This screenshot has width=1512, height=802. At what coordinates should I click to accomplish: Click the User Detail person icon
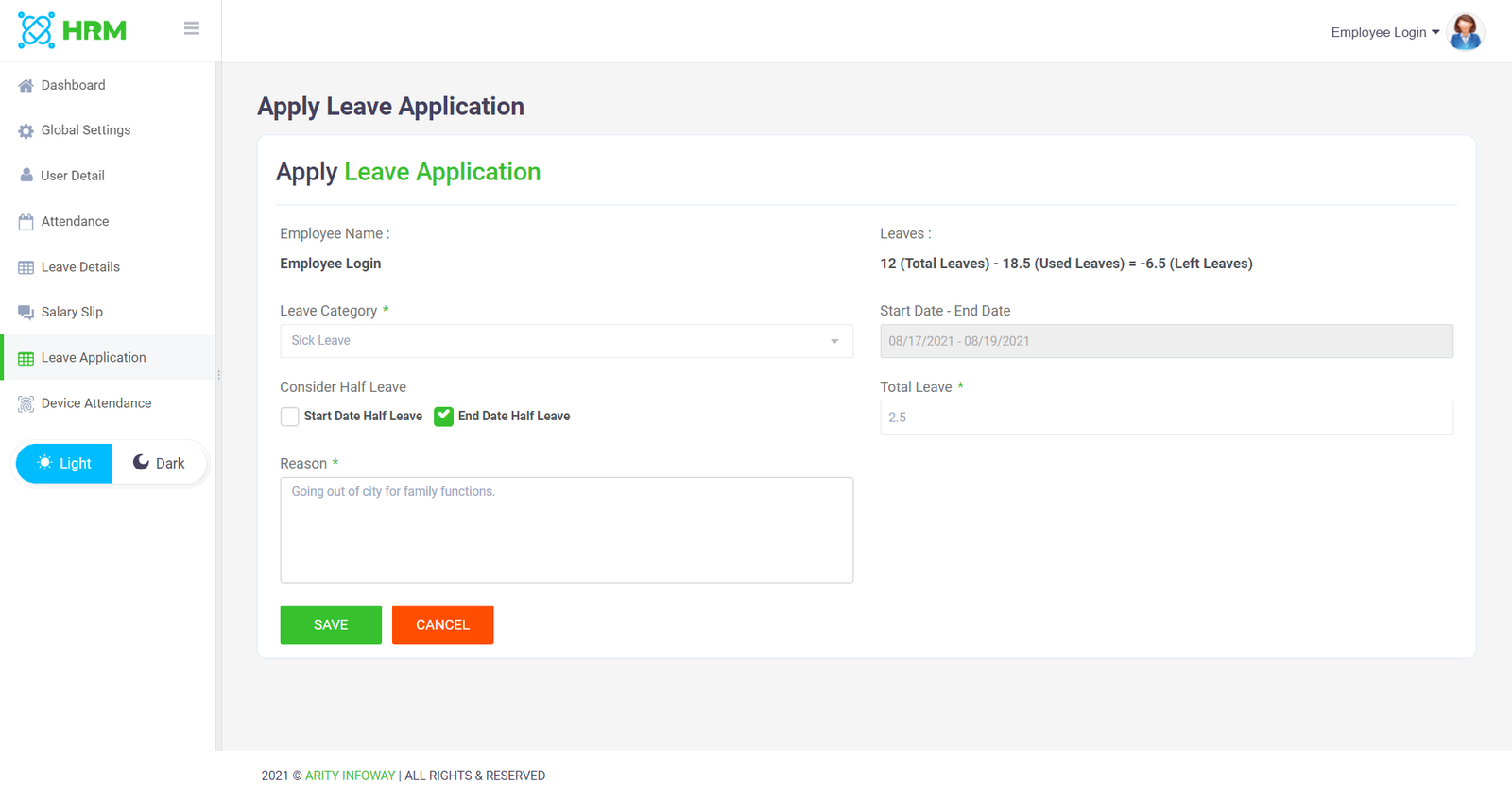point(26,176)
